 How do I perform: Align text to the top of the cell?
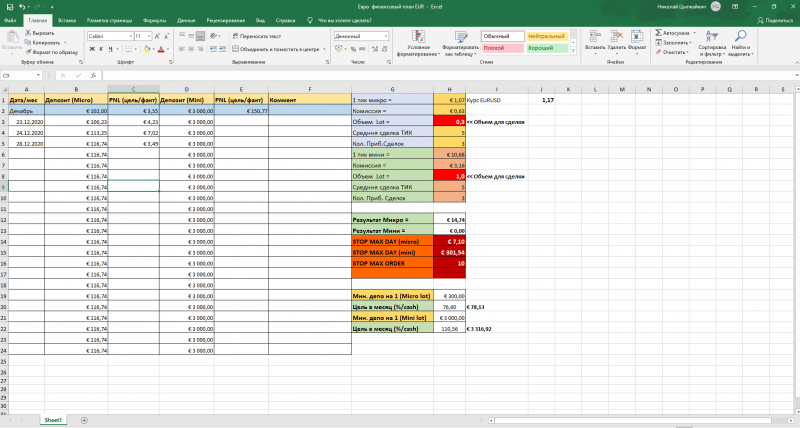(x=182, y=36)
